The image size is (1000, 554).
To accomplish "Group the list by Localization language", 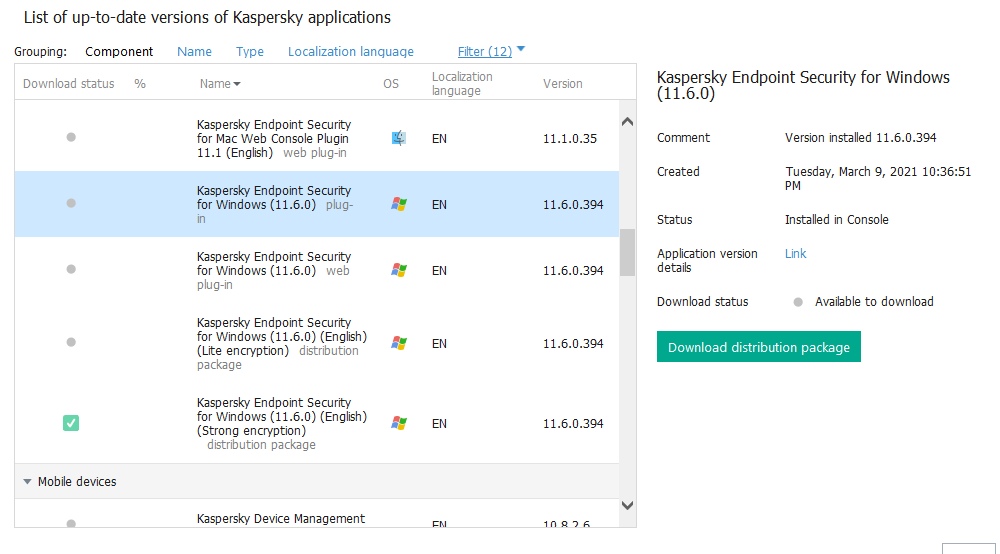I will pos(350,51).
